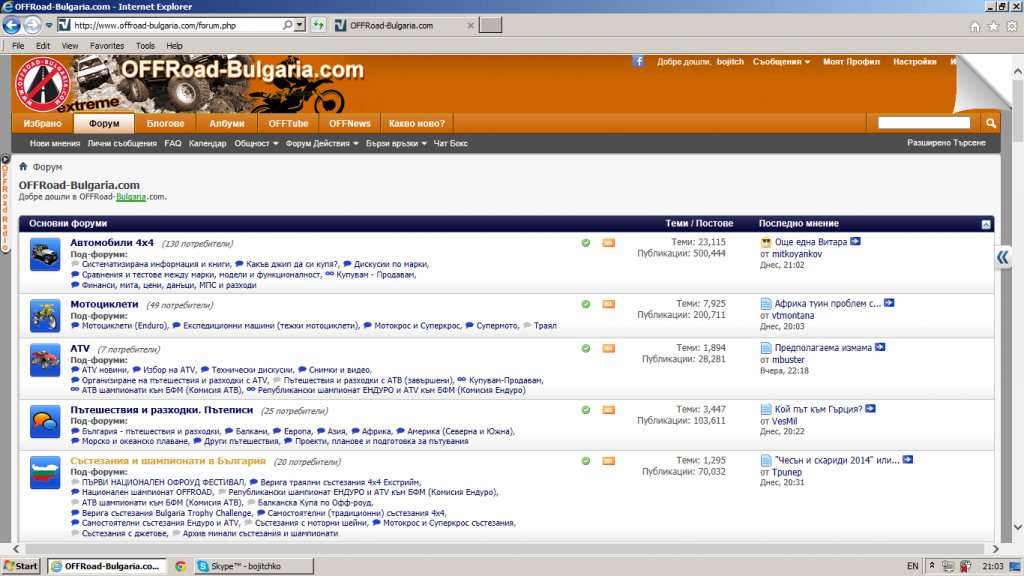Screen dimensions: 1024x576
Task: Open the Бързи връзки dropdown
Action: click(x=396, y=143)
